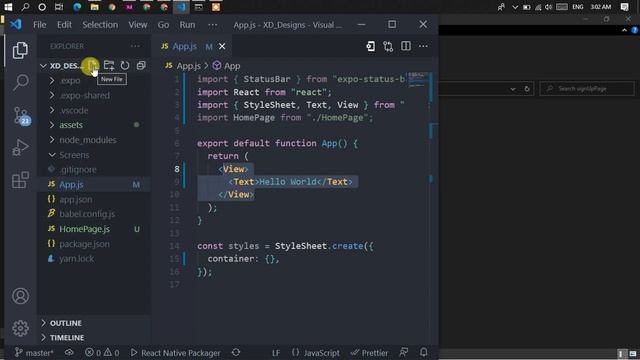Open the Extensions view
Screen dimensions: 640x360
pyautogui.click(x=20, y=180)
